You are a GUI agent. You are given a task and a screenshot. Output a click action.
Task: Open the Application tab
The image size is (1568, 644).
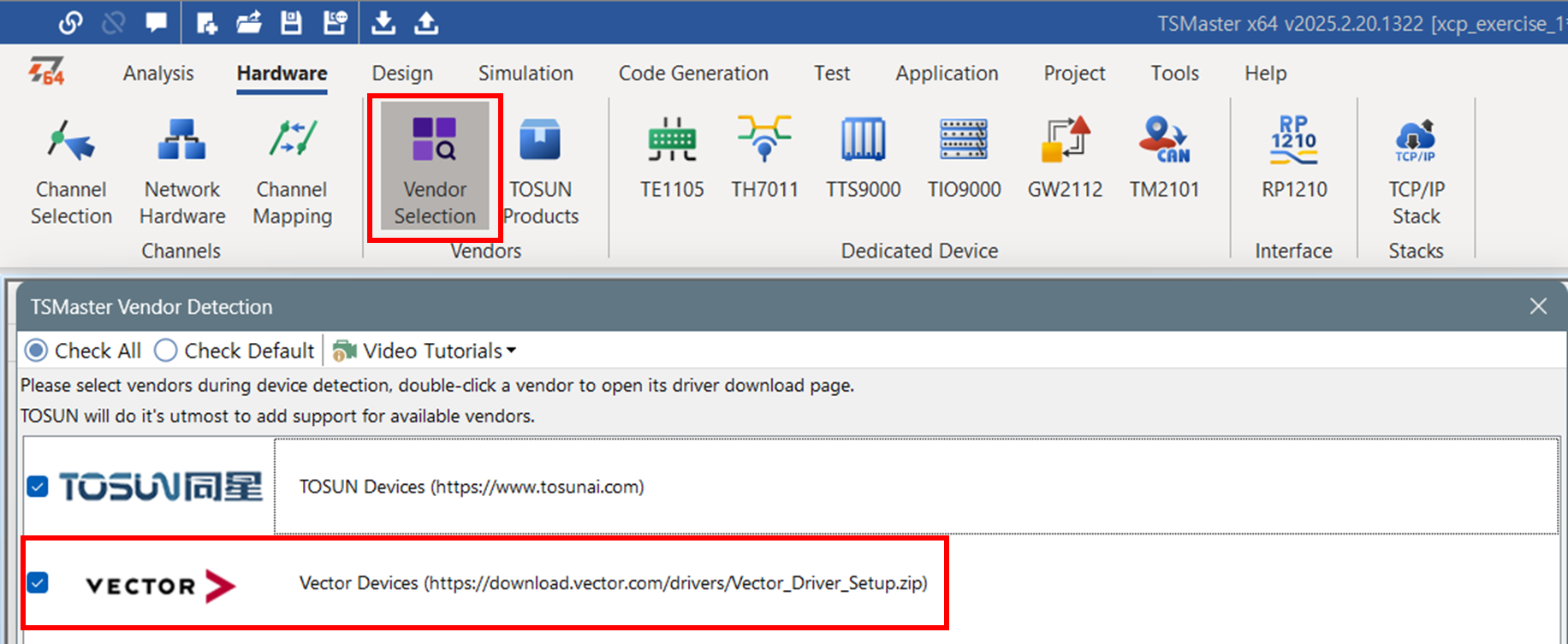pos(947,74)
